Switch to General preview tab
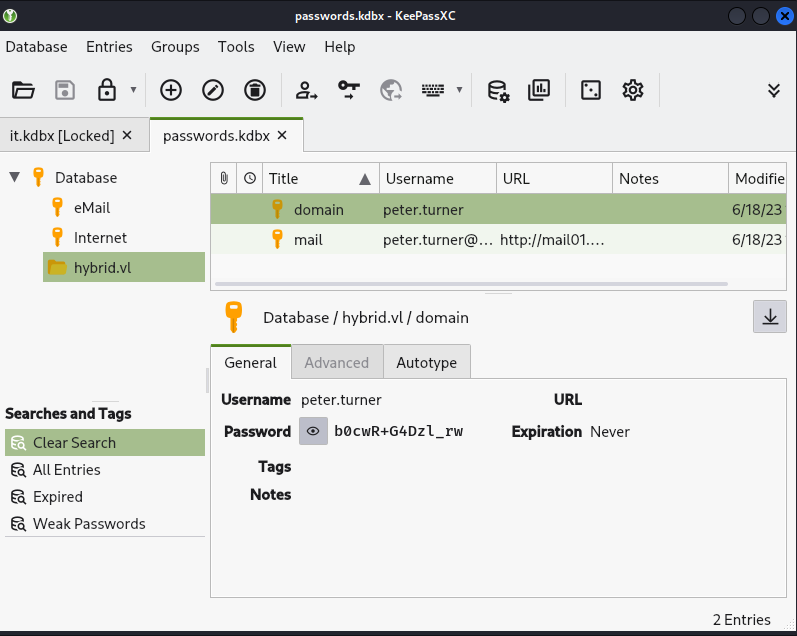 [251, 362]
